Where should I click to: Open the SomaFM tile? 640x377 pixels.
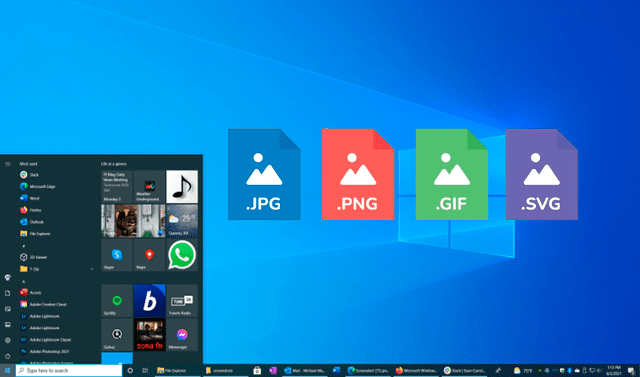(x=149, y=335)
